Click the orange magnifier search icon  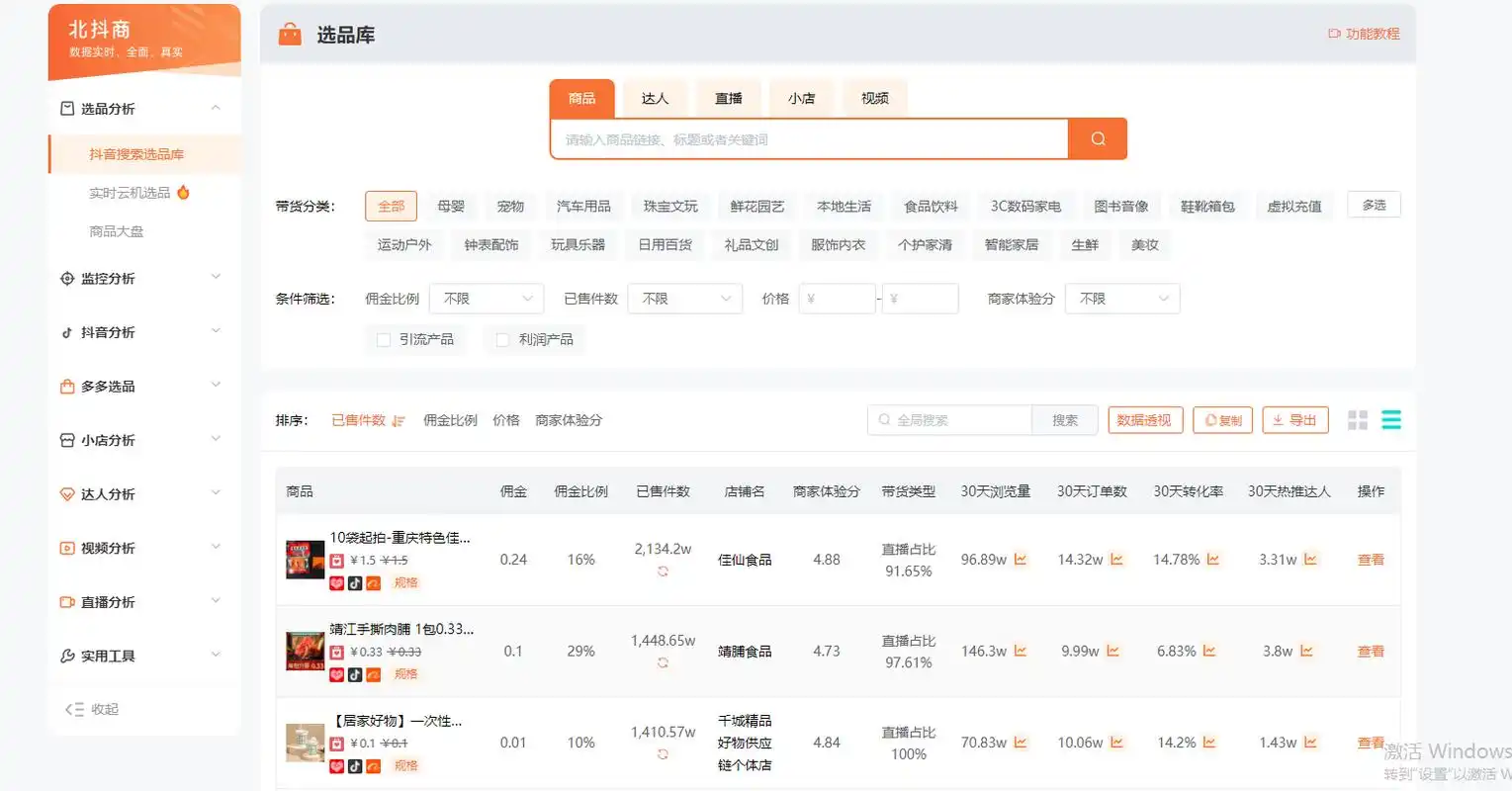1097,138
